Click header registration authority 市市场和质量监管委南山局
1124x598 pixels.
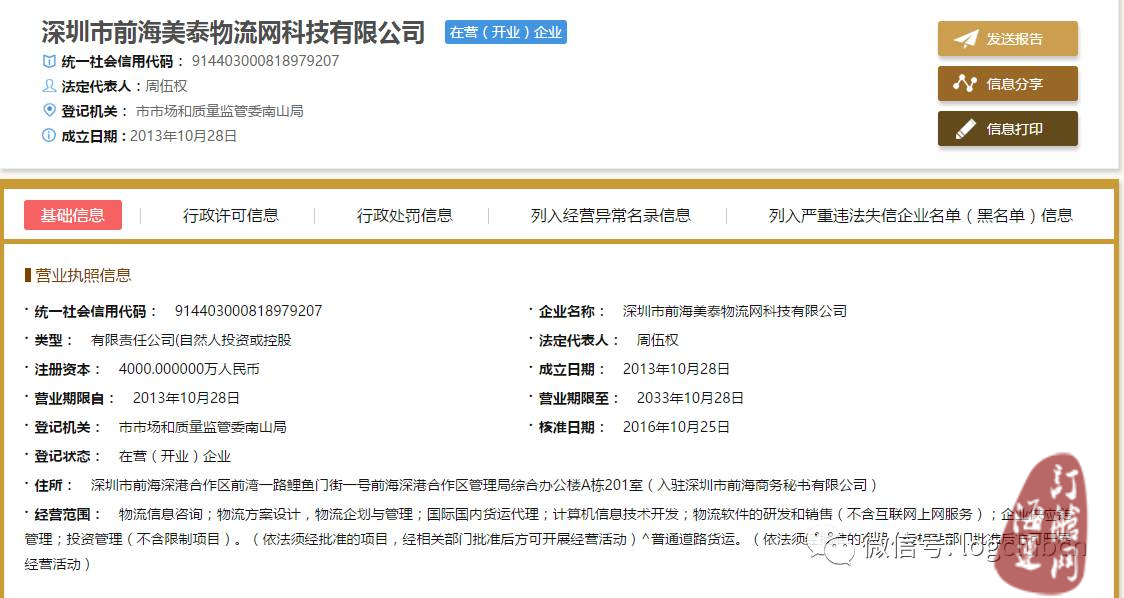point(219,111)
